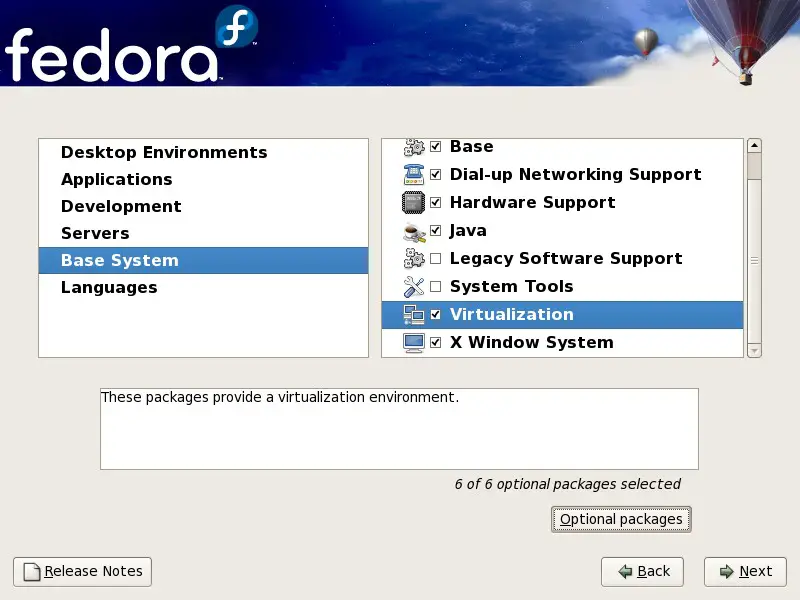This screenshot has height=600, width=800.
Task: Proceed with the Next button
Action: point(745,571)
